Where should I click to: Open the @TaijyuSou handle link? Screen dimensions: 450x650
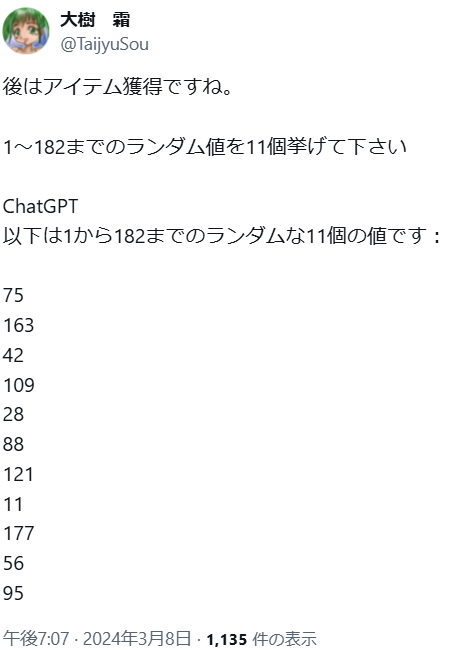[x=104, y=44]
